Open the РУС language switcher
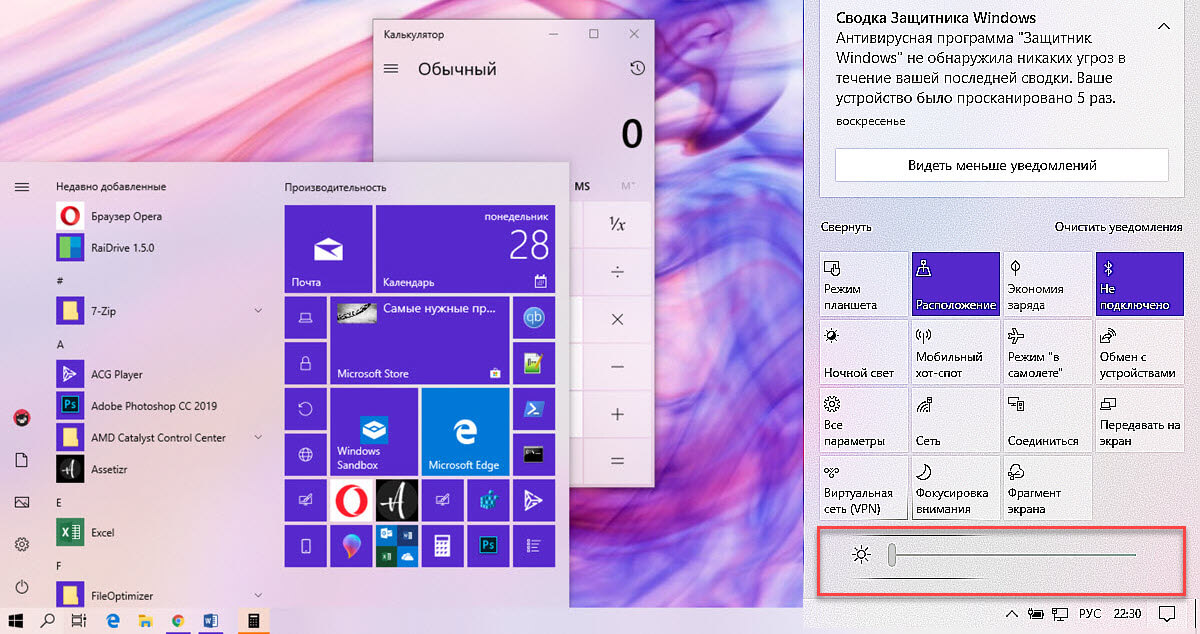Image resolution: width=1200 pixels, height=634 pixels. coord(1090,613)
